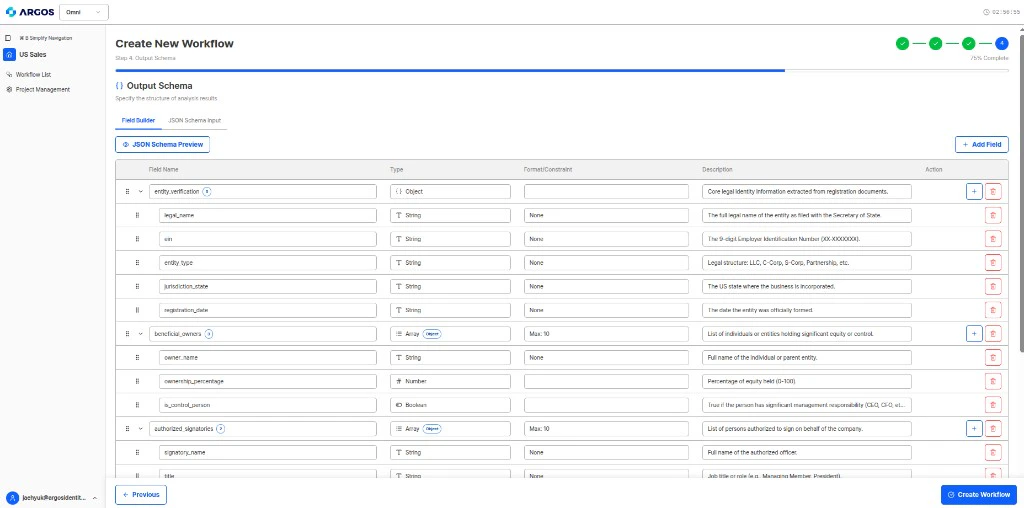Edit the is_control_person description field
This screenshot has height=508, width=1024.
tap(807, 405)
